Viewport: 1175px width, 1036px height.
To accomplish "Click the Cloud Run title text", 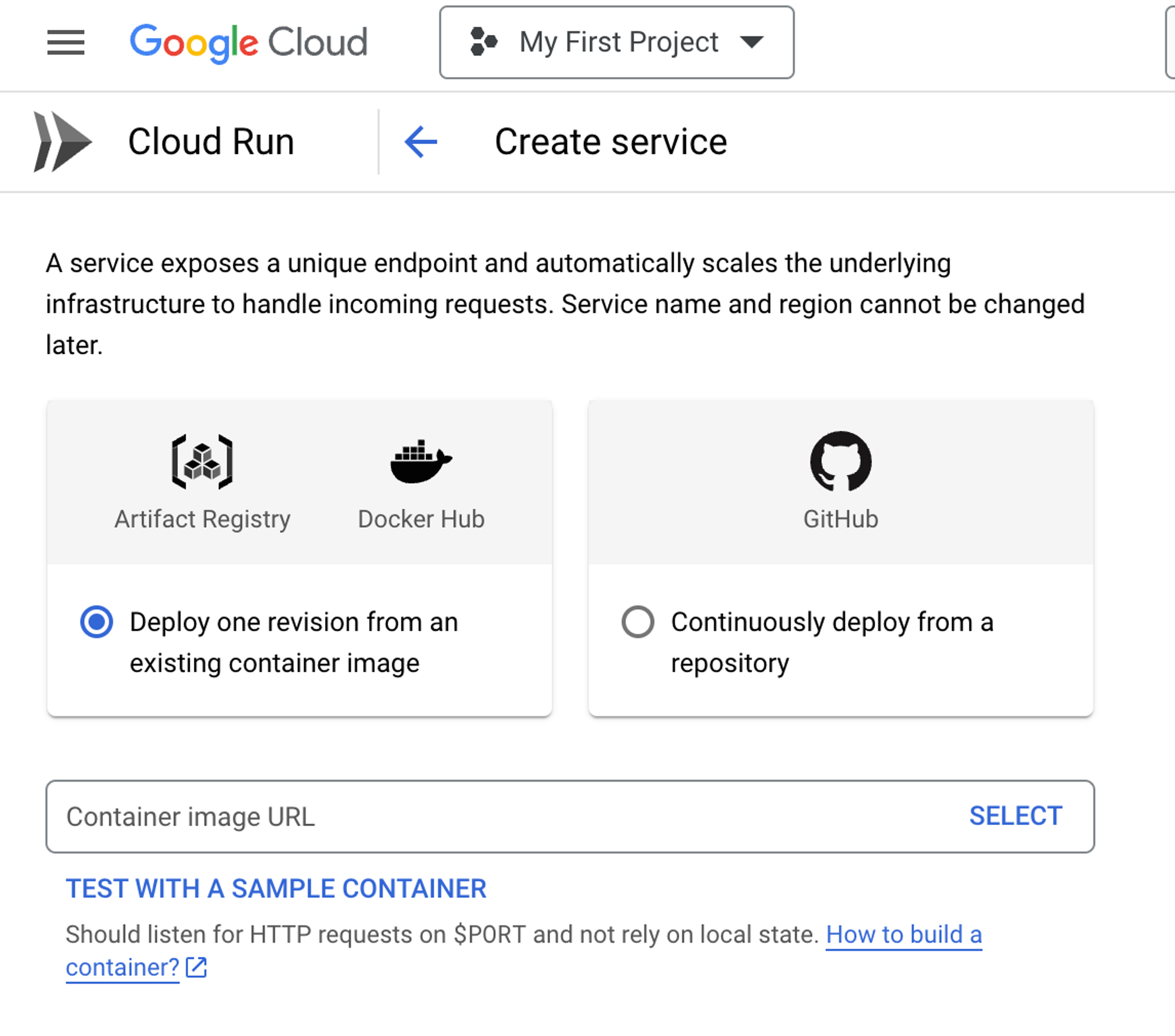I will (x=211, y=142).
